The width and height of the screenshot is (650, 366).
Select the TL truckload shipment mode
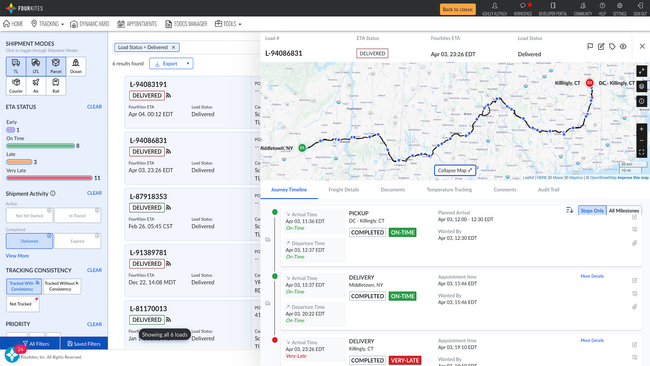16,66
